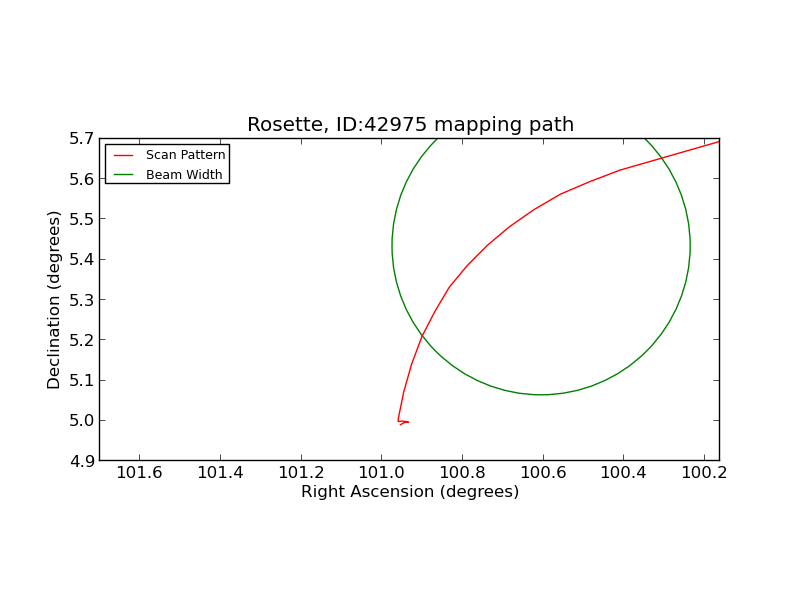Click the small hook at the red scan path's start

pos(403,422)
